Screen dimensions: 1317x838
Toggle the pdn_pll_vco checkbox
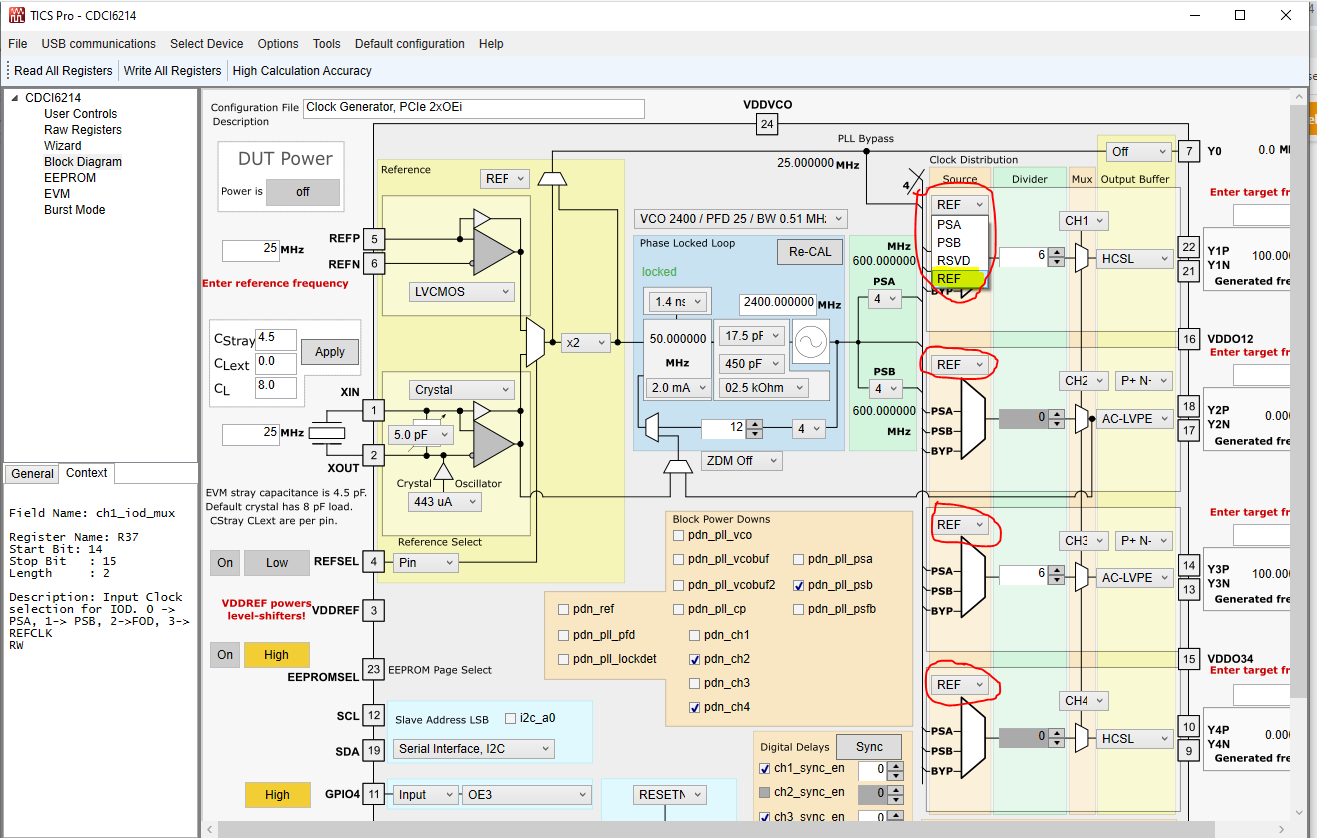679,536
